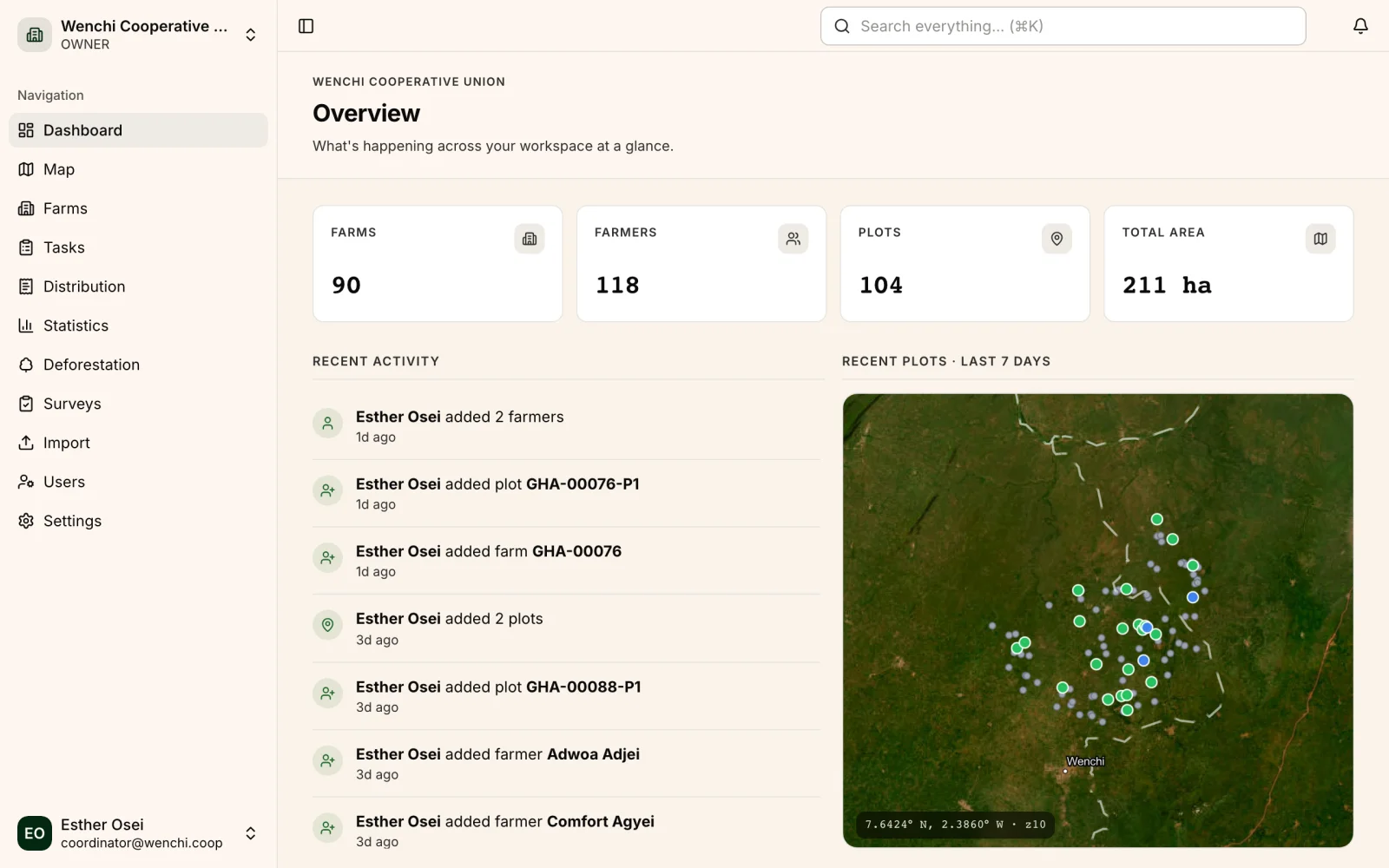Click the Farms building icon in sidebar
The width and height of the screenshot is (1389, 868).
[26, 208]
